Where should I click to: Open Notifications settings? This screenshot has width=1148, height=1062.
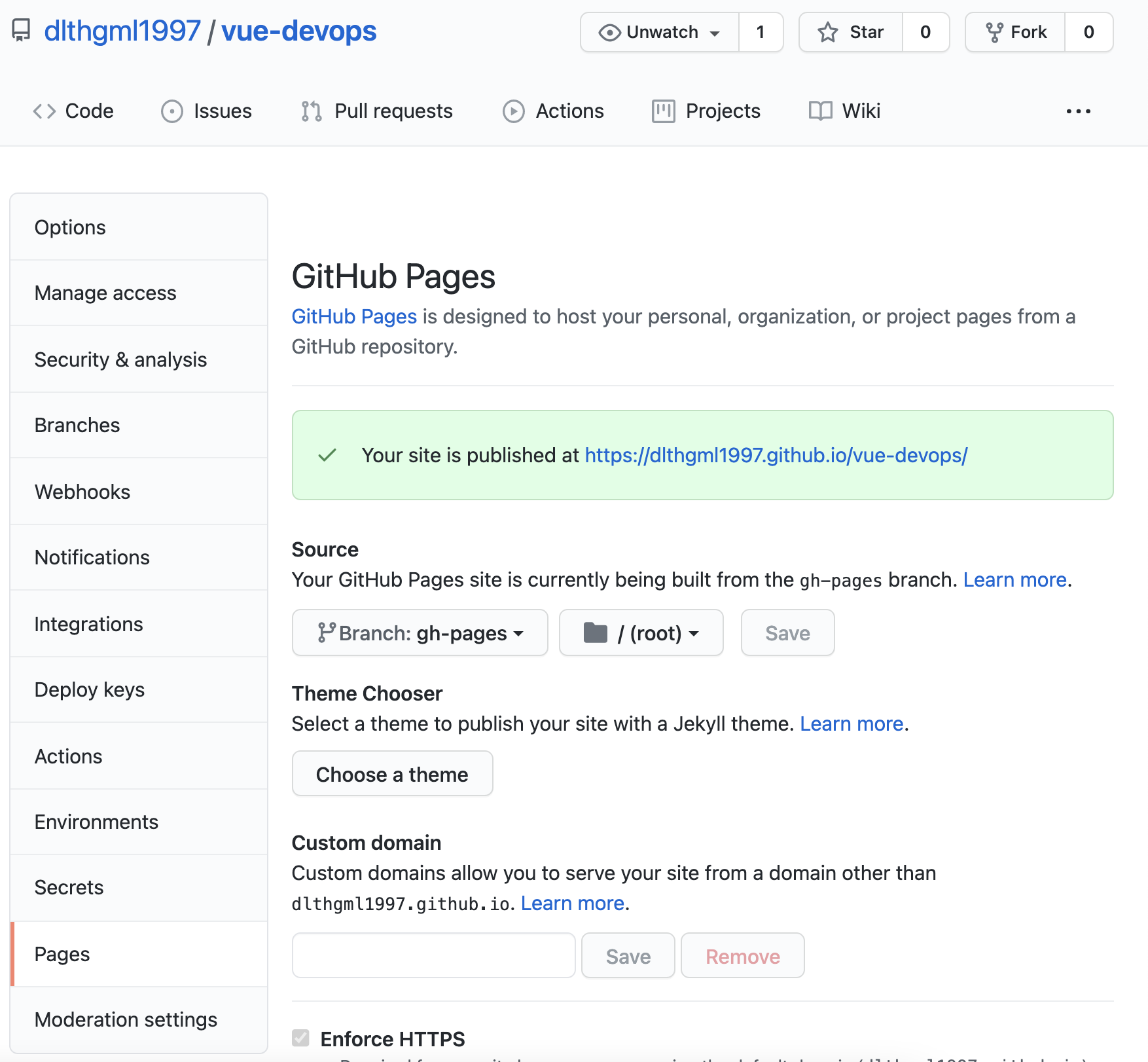[x=139, y=557]
